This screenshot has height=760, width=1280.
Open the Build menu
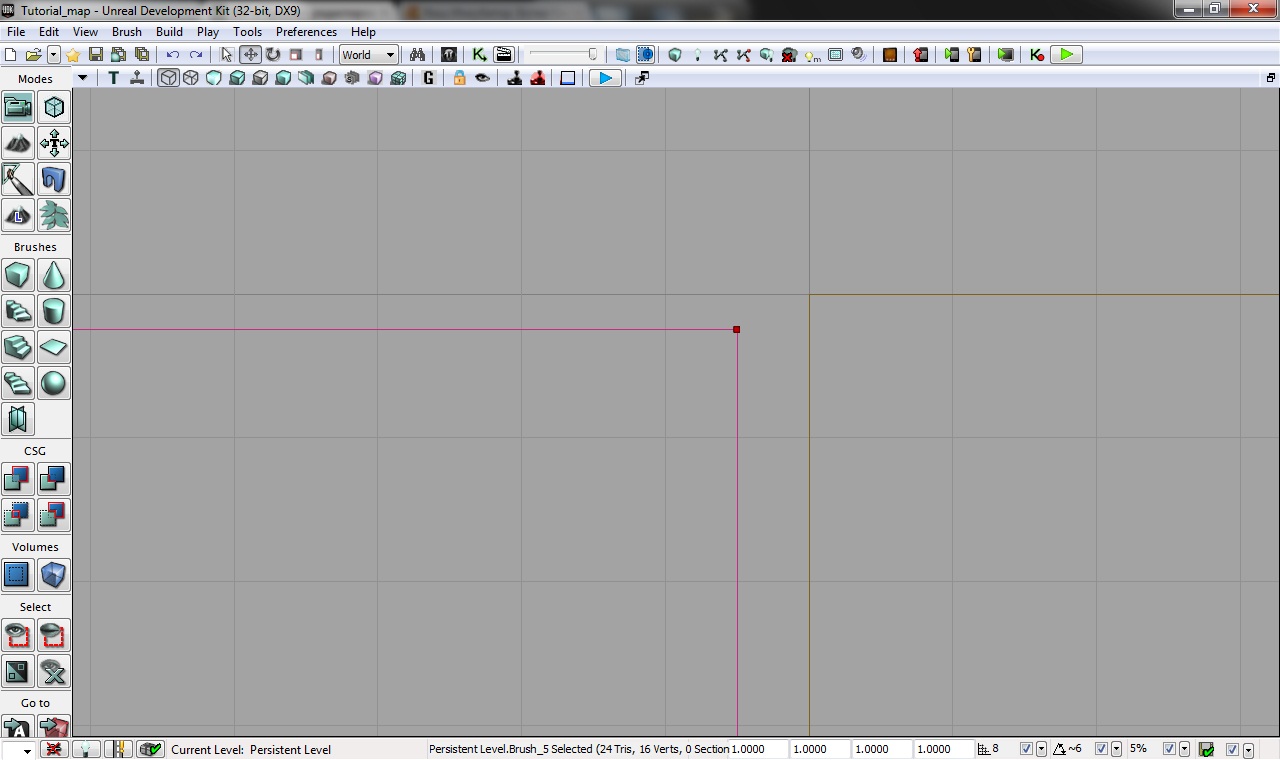(x=169, y=32)
